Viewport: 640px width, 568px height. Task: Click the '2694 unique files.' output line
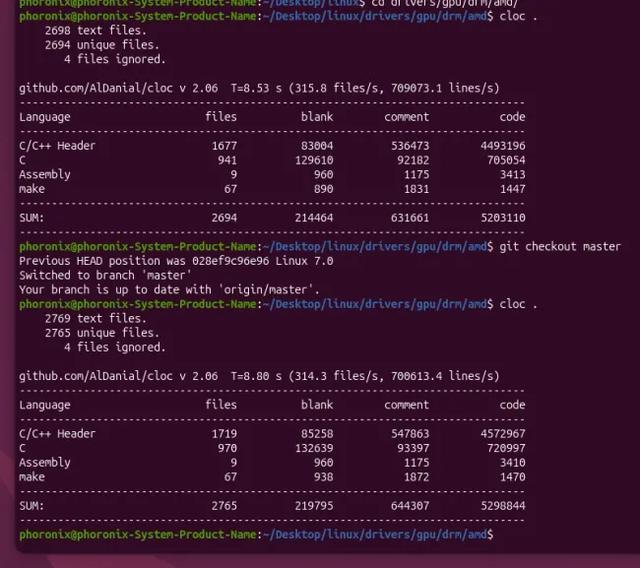[102, 44]
